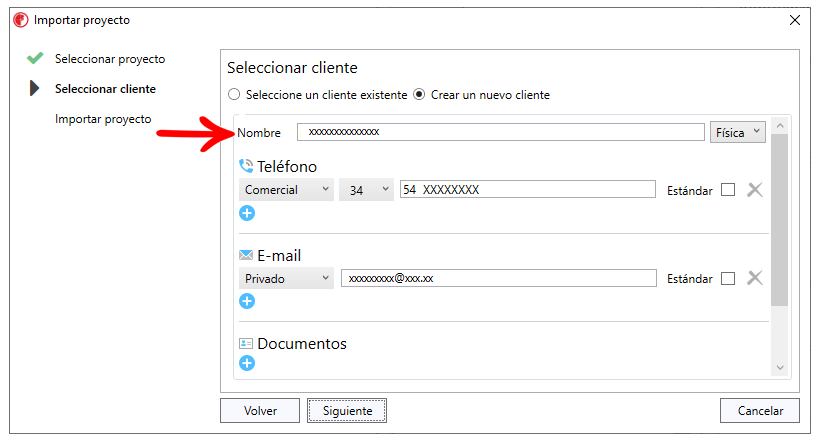
Task: Add a new document entry
Action: pyautogui.click(x=247, y=363)
